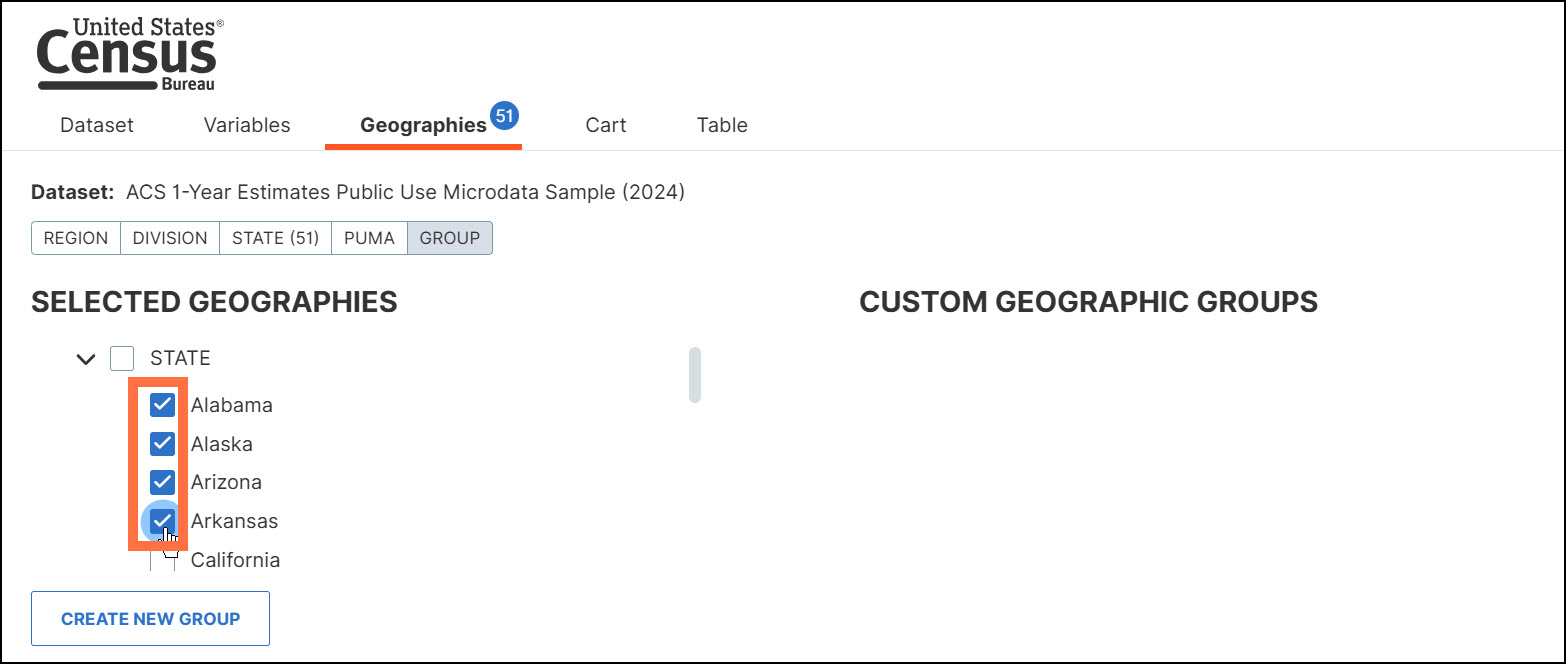
Task: Go to the Cart tab
Action: click(x=606, y=126)
